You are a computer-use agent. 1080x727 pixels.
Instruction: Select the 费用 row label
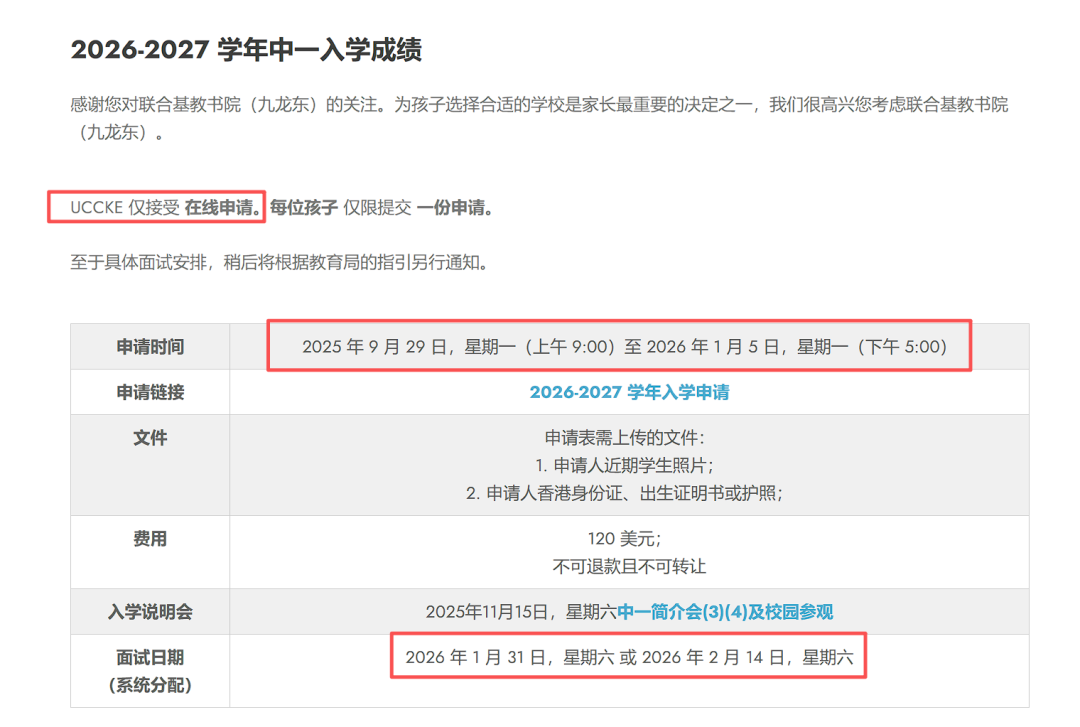150,538
